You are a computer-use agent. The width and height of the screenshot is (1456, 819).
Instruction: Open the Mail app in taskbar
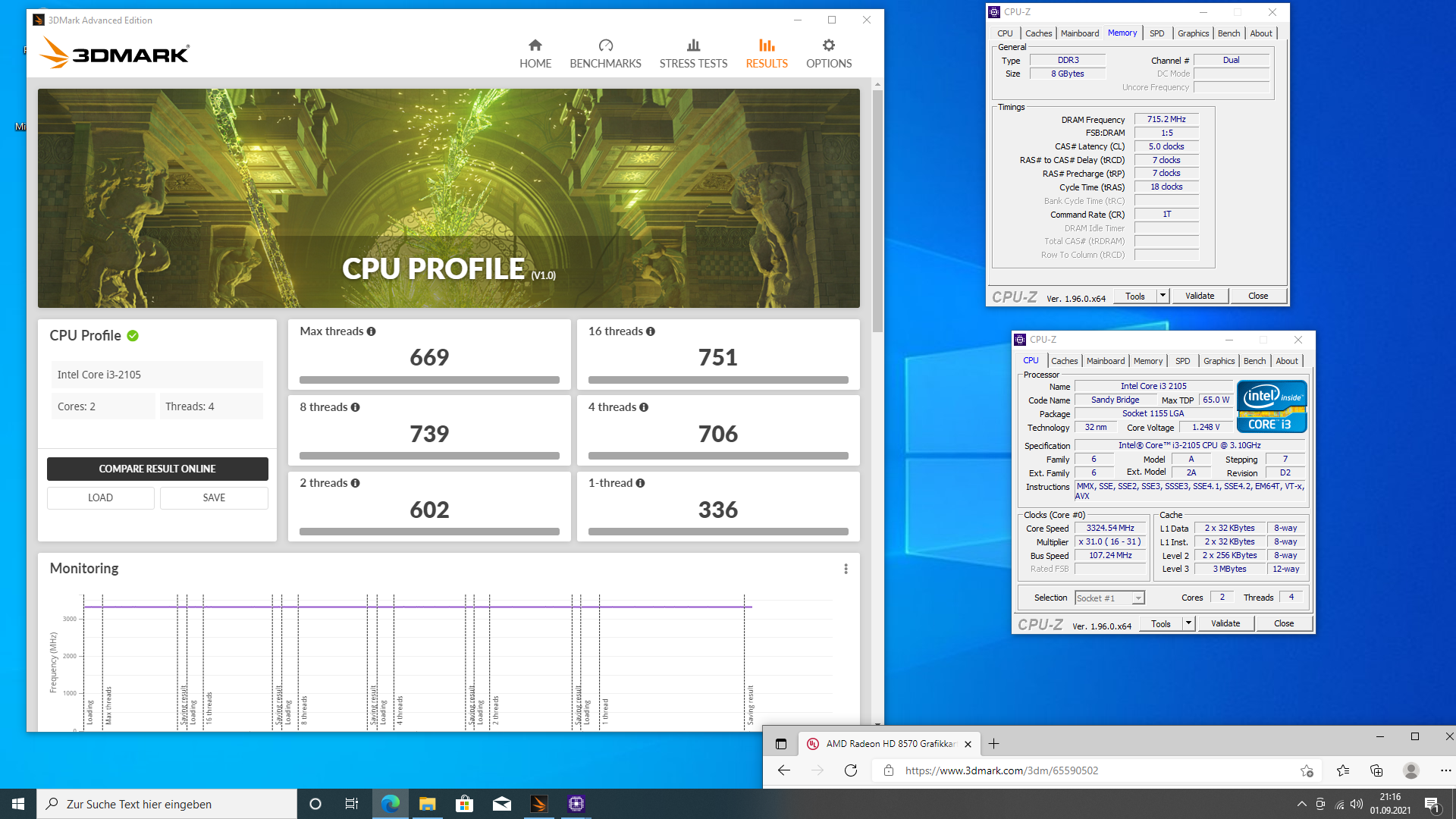click(501, 804)
